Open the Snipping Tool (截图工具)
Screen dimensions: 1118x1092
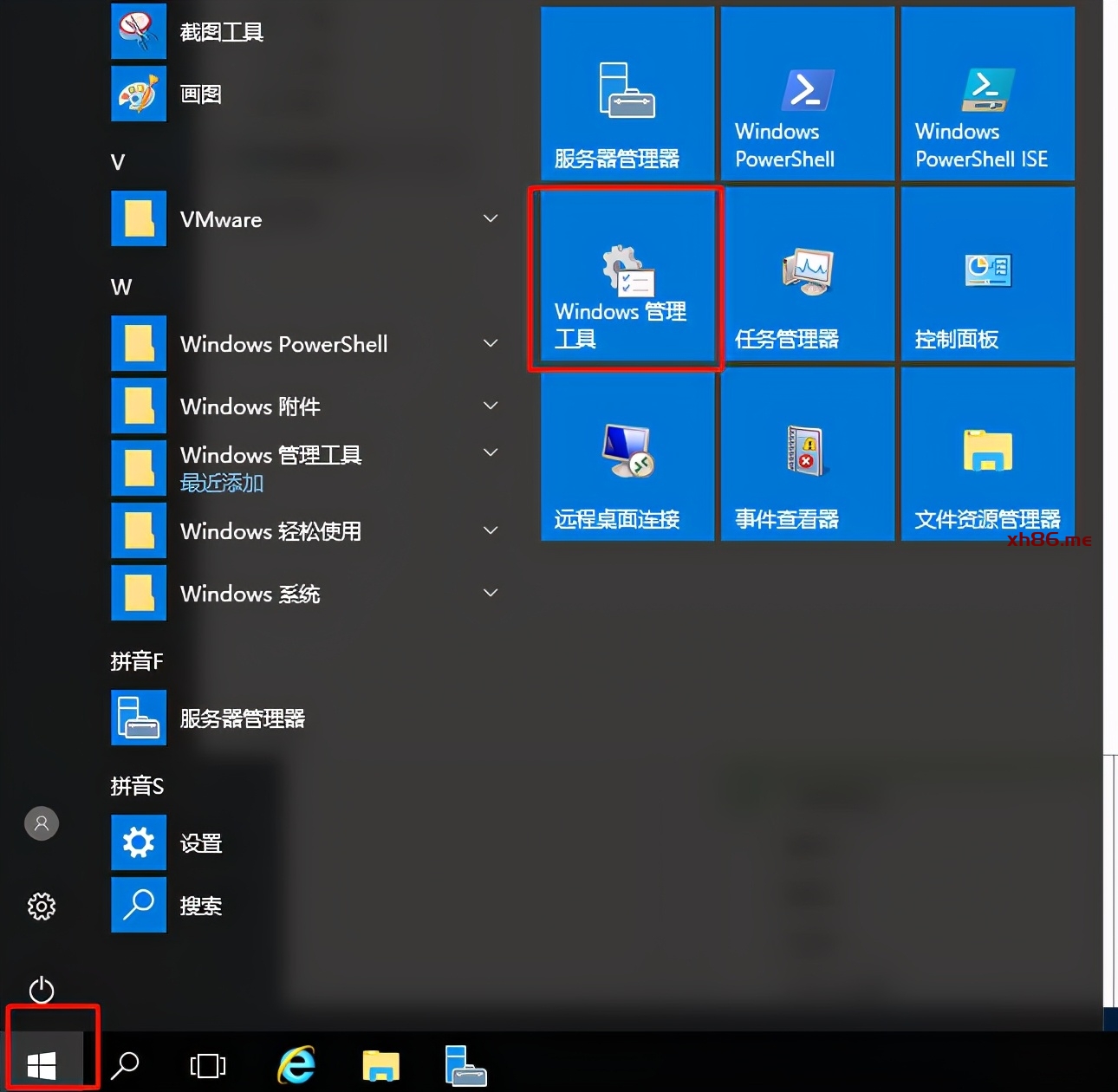(x=221, y=32)
